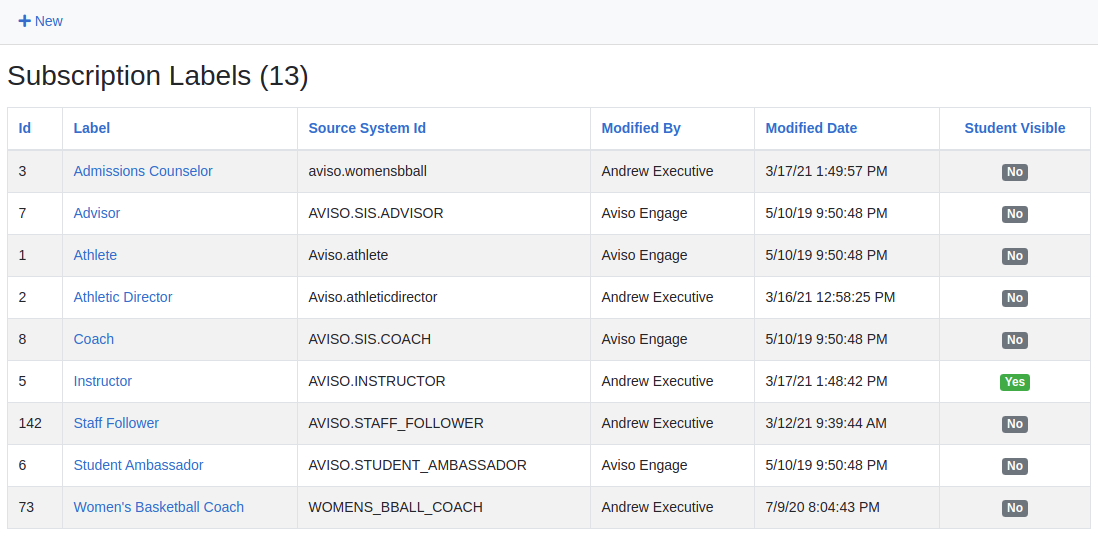Click the green Yes badge for Instructor
The image size is (1098, 537).
click(x=1014, y=382)
